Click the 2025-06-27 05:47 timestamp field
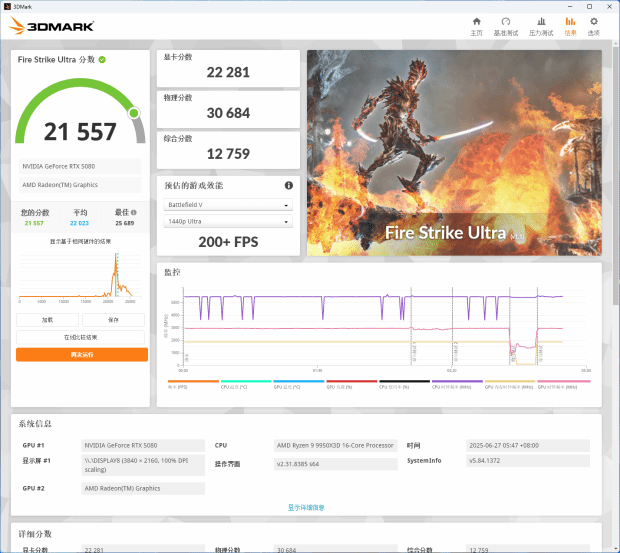The height and width of the screenshot is (553, 620). click(528, 445)
